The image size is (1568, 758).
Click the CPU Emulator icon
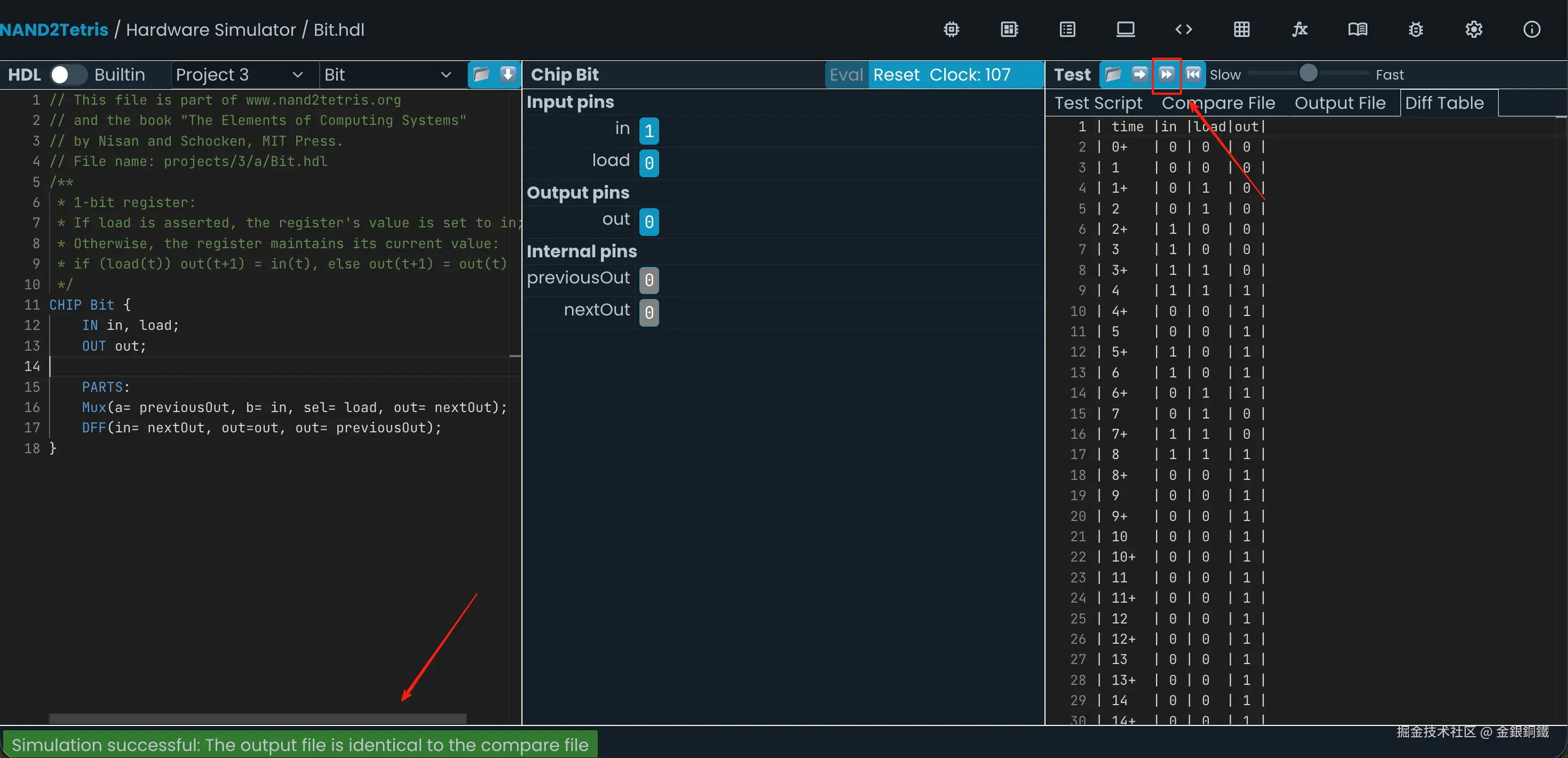coord(1009,29)
